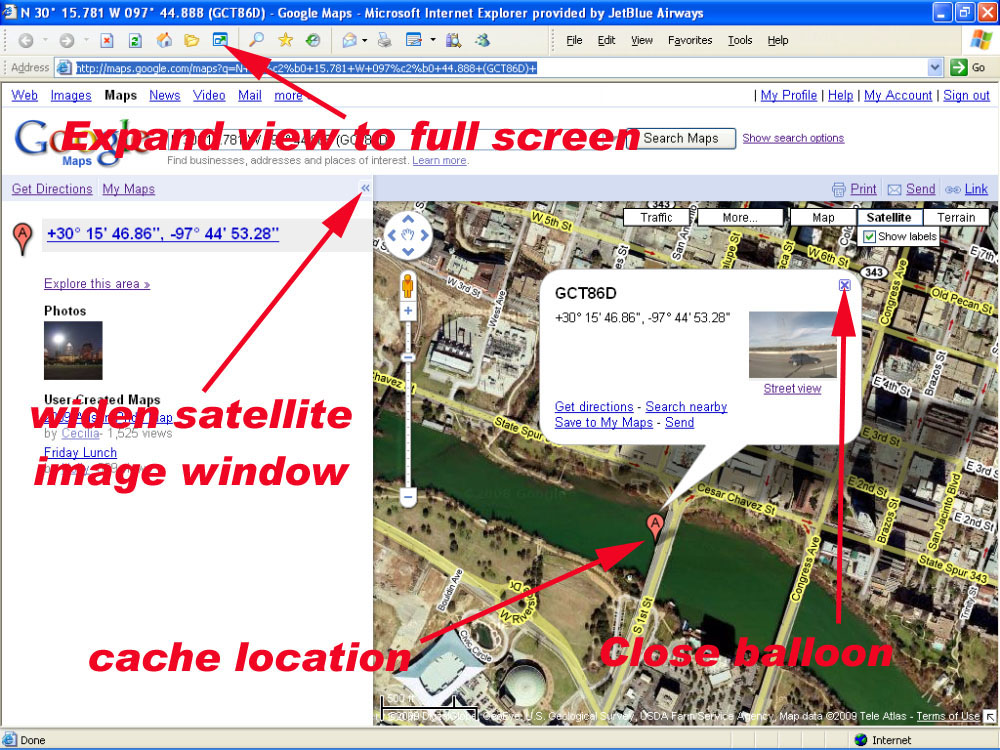The image size is (1000, 750).
Task: Click the Edit page toolbar icon
Action: [414, 41]
